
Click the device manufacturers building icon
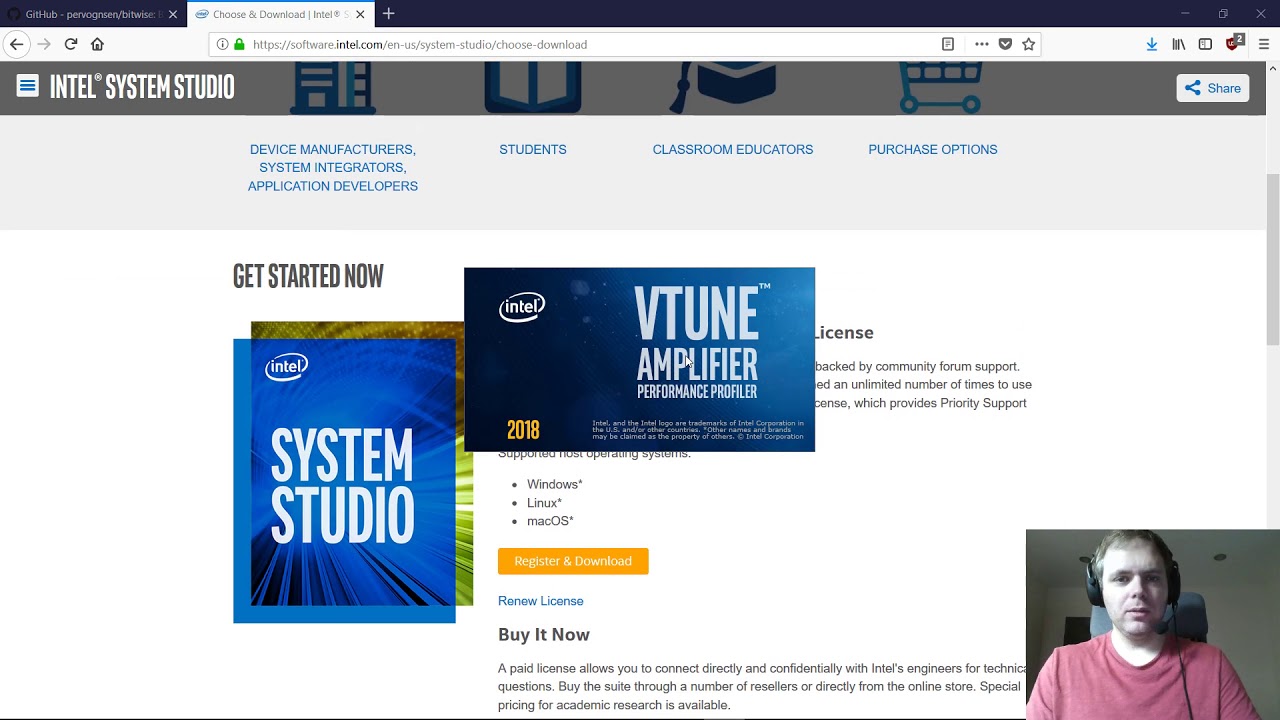[333, 88]
